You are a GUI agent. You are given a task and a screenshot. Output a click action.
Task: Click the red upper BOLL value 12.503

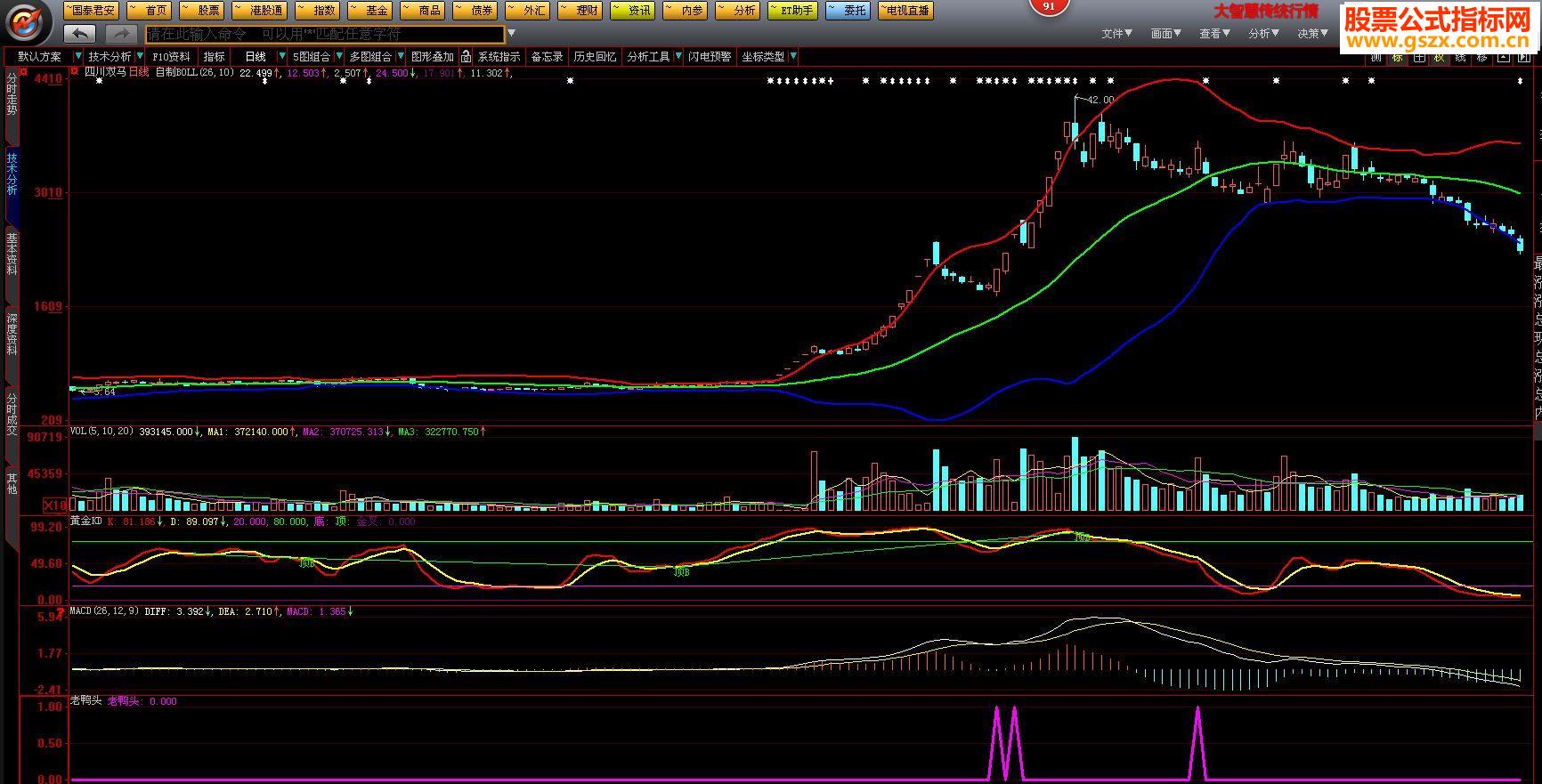[x=303, y=73]
